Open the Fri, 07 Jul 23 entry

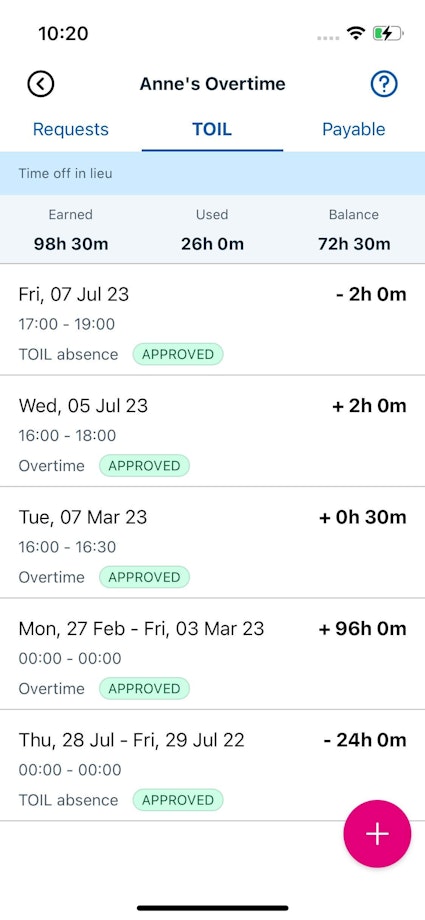pyautogui.click(x=212, y=319)
